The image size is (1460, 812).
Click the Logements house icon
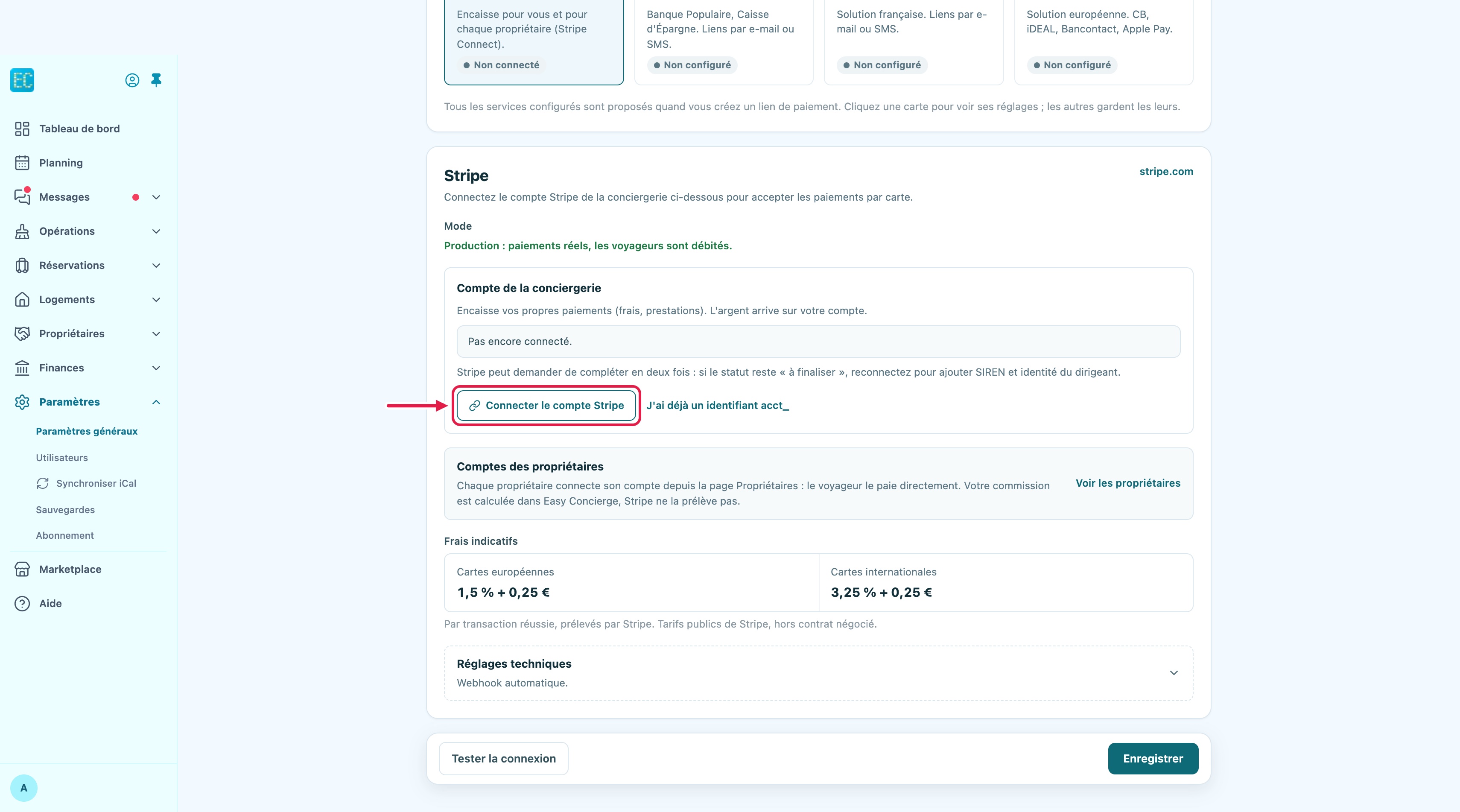point(22,299)
